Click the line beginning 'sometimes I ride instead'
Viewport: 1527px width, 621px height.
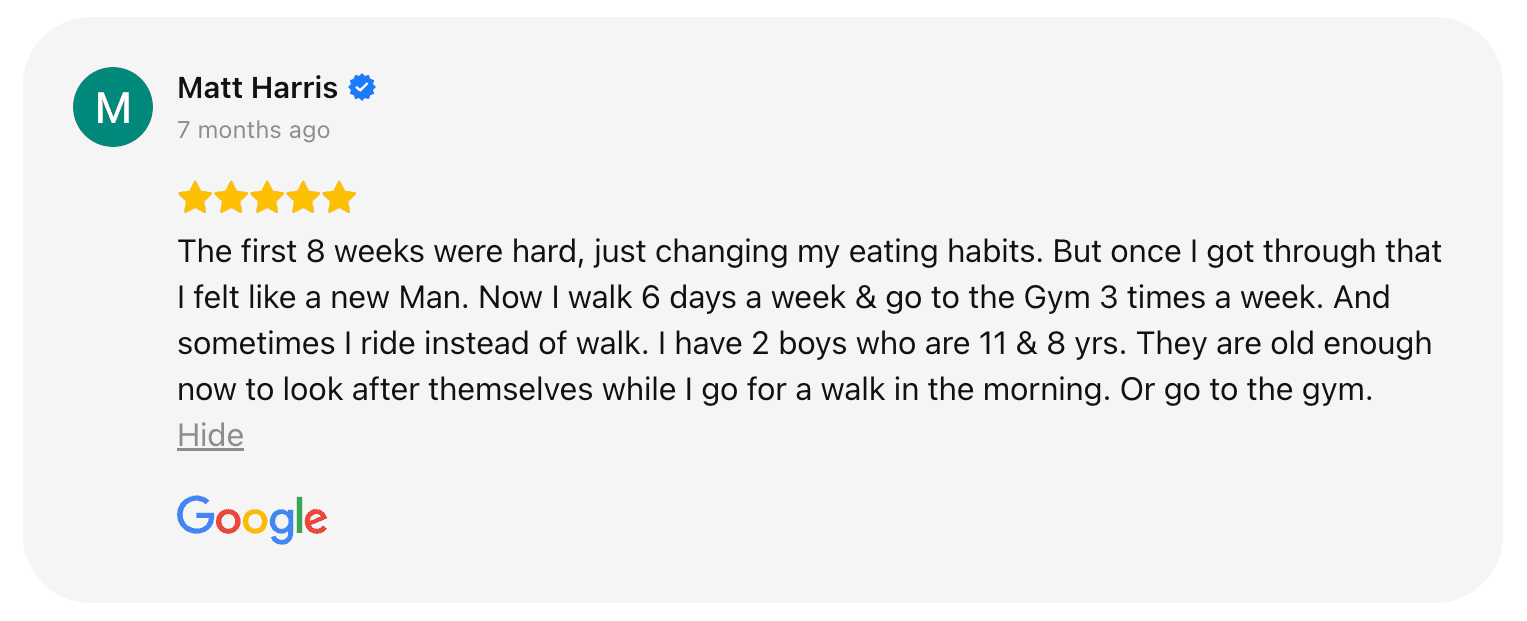[805, 344]
